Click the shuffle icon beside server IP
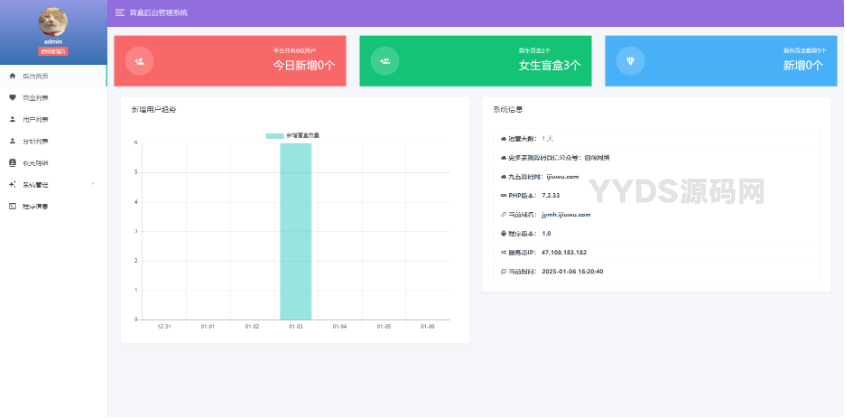The height and width of the screenshot is (420, 846). pyautogui.click(x=504, y=253)
